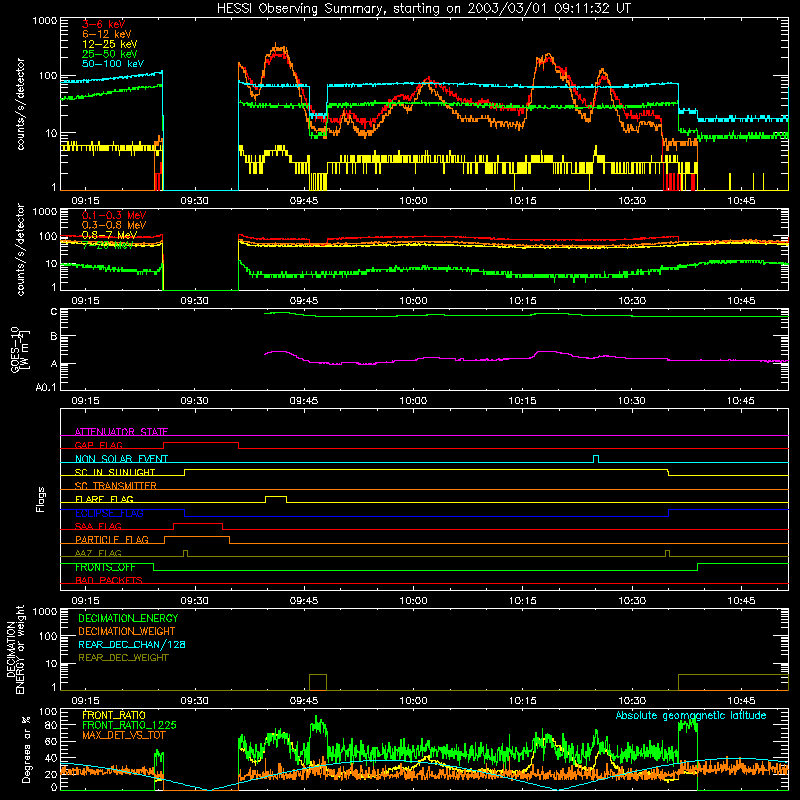Viewport: 800px width, 800px height.
Task: Click the REAR_DEC_CHAN/128 legend label
Action: pyautogui.click(x=132, y=645)
